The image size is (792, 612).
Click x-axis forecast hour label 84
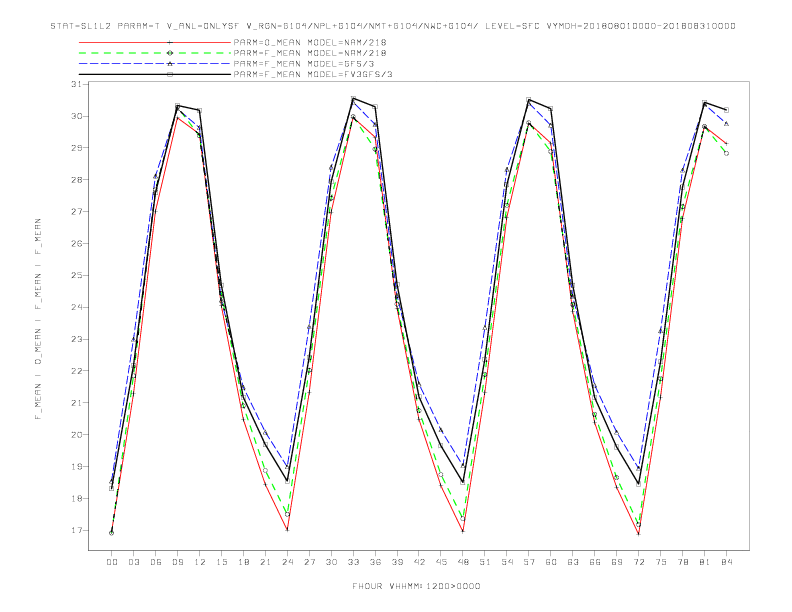(726, 562)
